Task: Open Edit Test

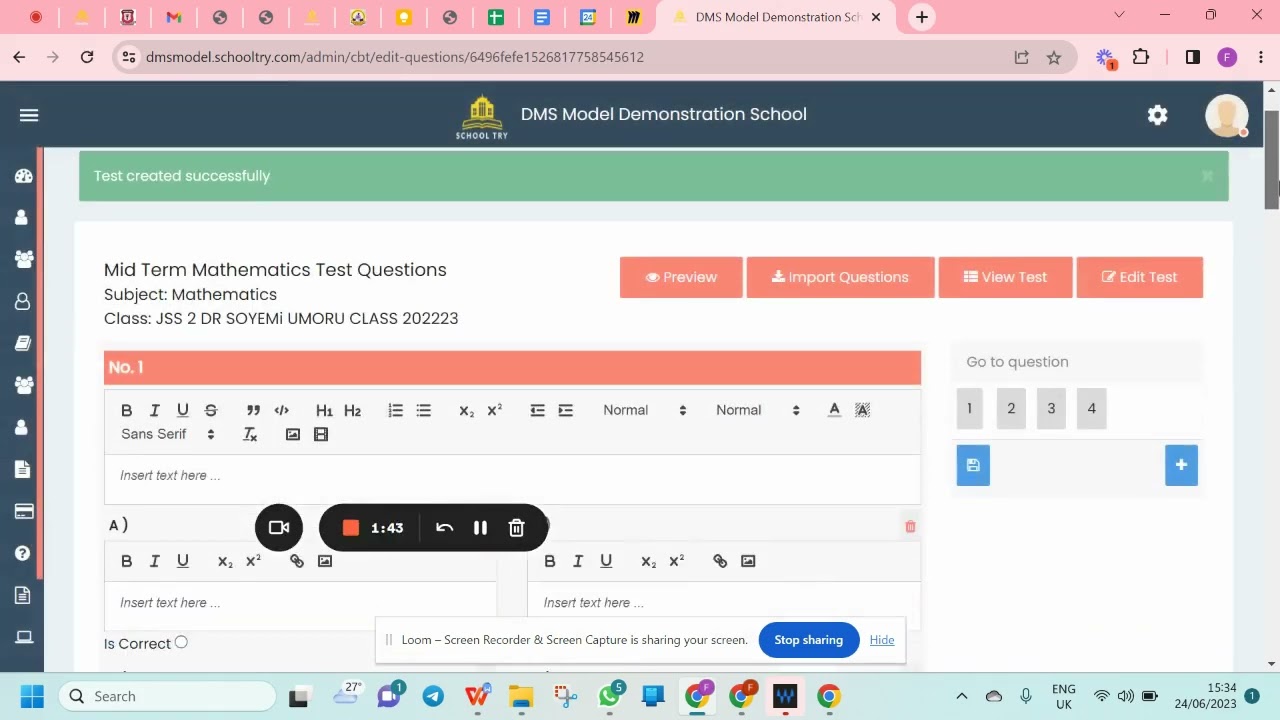Action: (1139, 277)
